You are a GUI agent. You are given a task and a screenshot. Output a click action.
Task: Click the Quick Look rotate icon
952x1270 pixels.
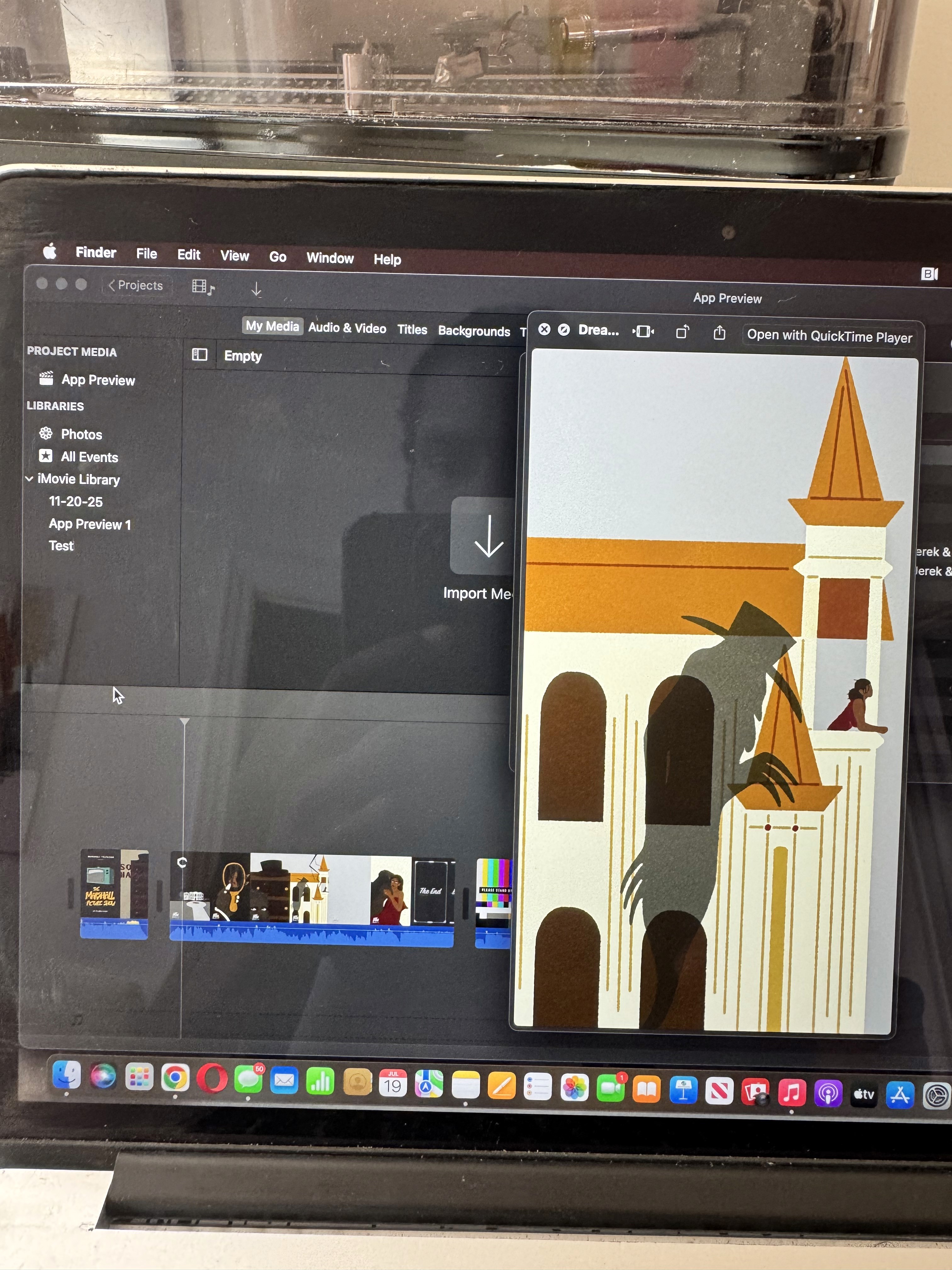pyautogui.click(x=682, y=332)
